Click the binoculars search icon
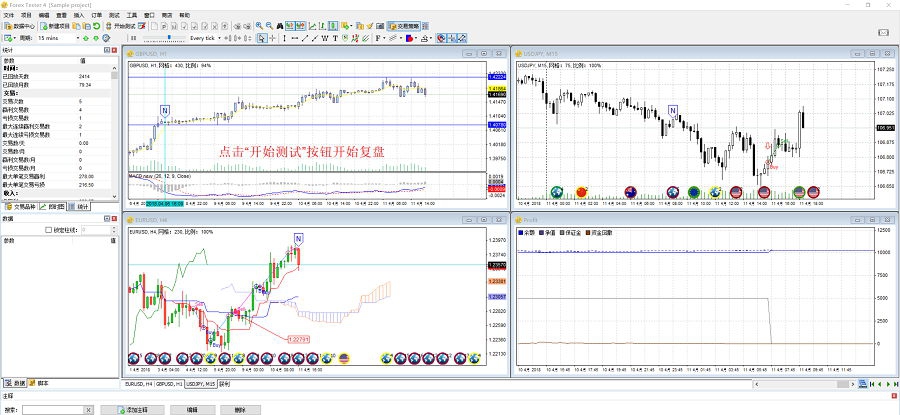 280,26
